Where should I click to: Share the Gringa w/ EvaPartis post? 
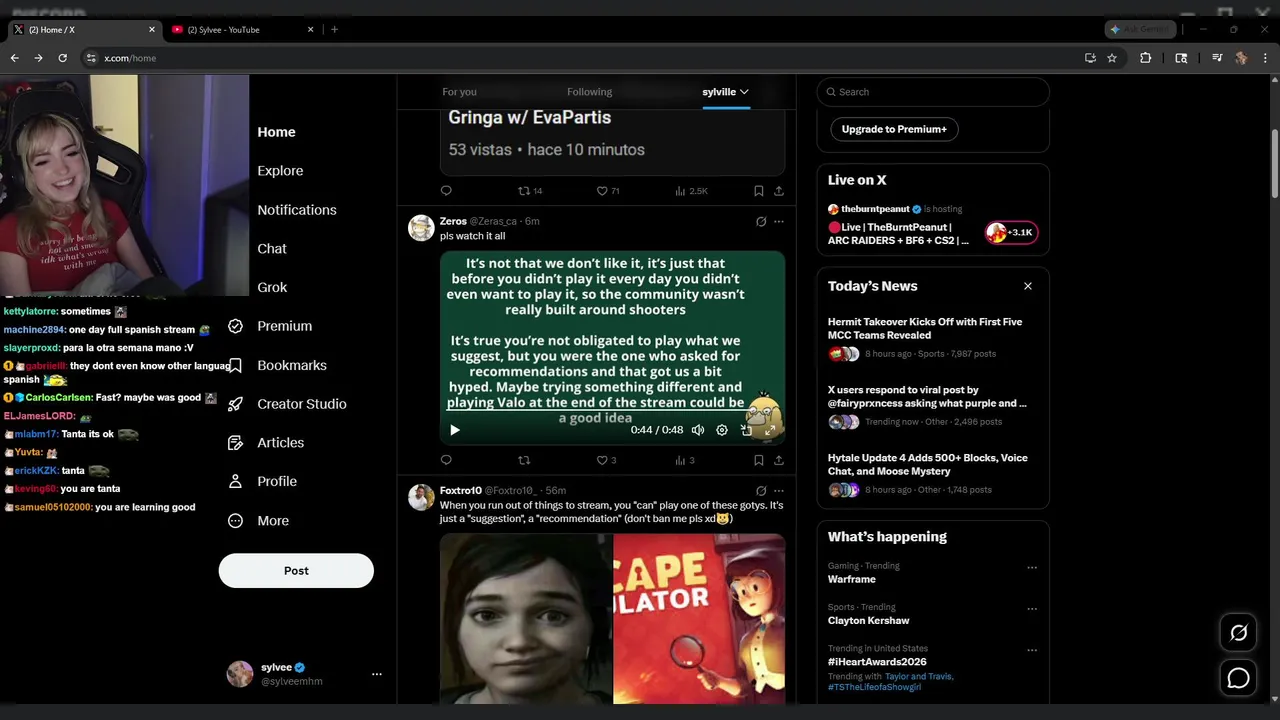(778, 190)
